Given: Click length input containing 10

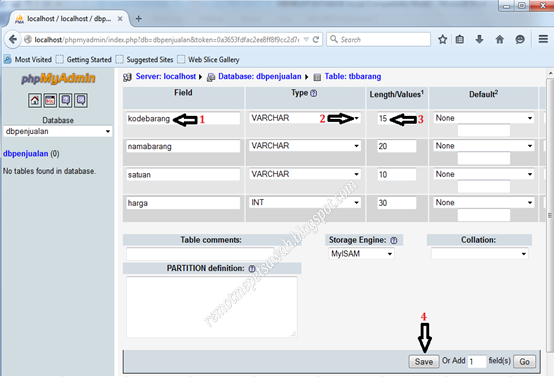Looking at the screenshot, I should [x=396, y=175].
